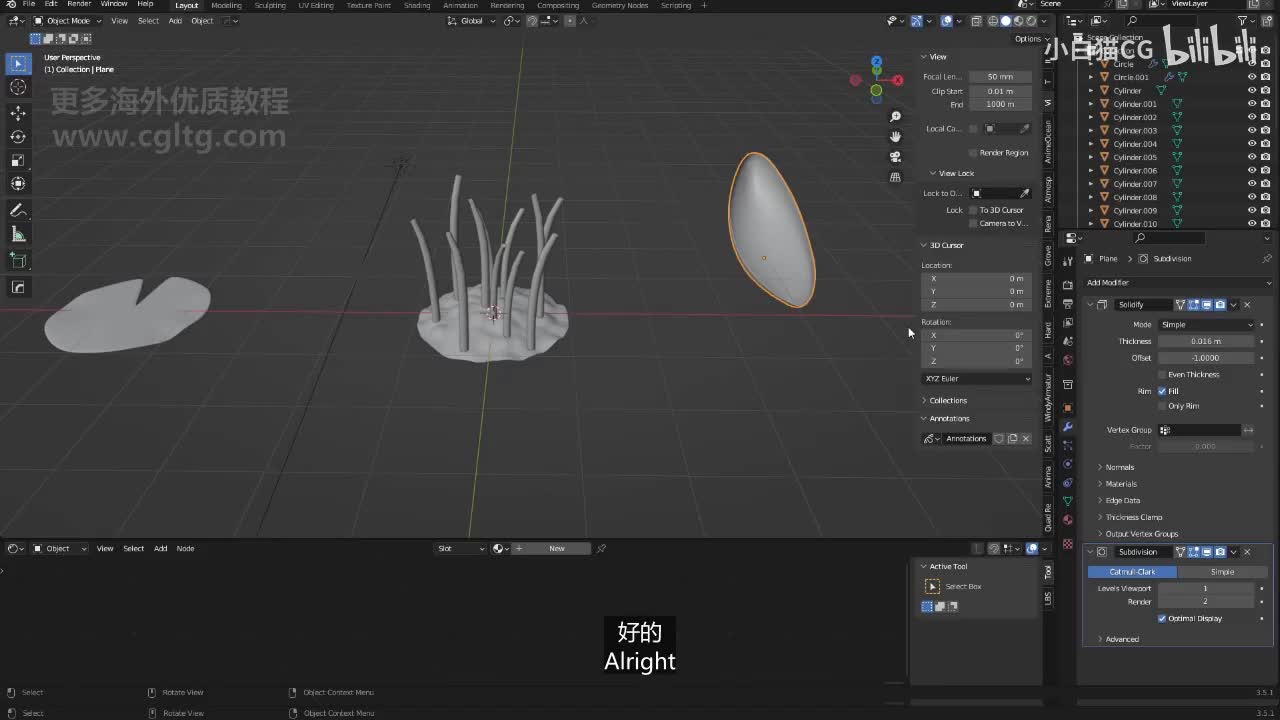Check Lock To 3D Cursor

point(973,210)
